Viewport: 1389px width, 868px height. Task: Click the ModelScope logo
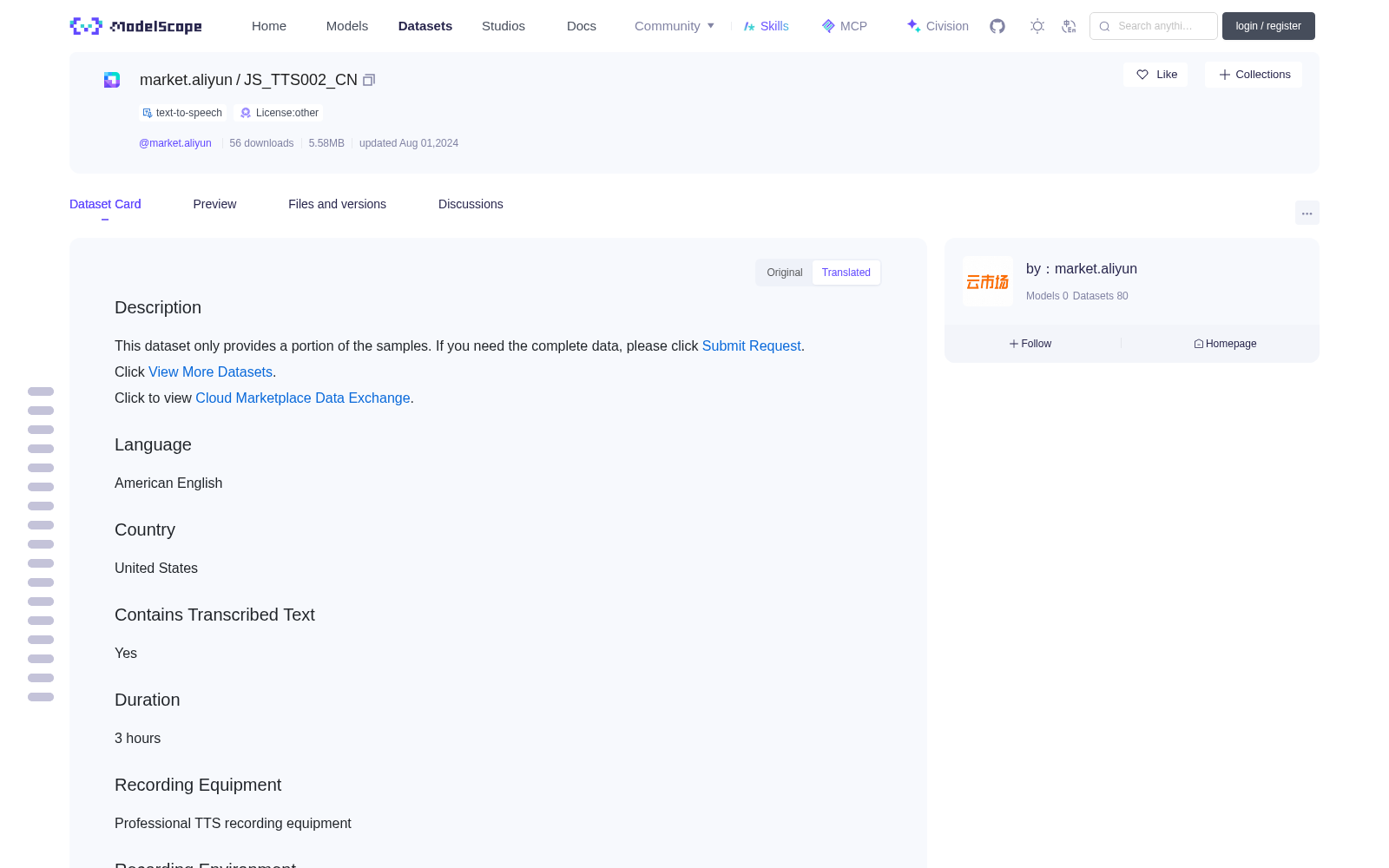(135, 26)
